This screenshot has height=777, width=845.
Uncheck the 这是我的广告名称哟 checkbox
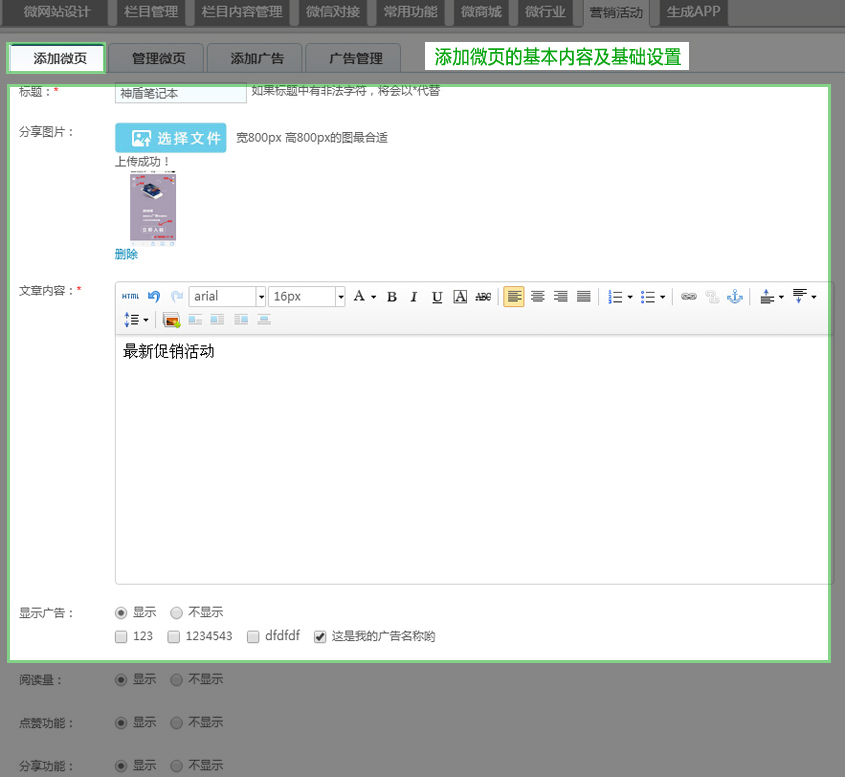click(x=320, y=637)
